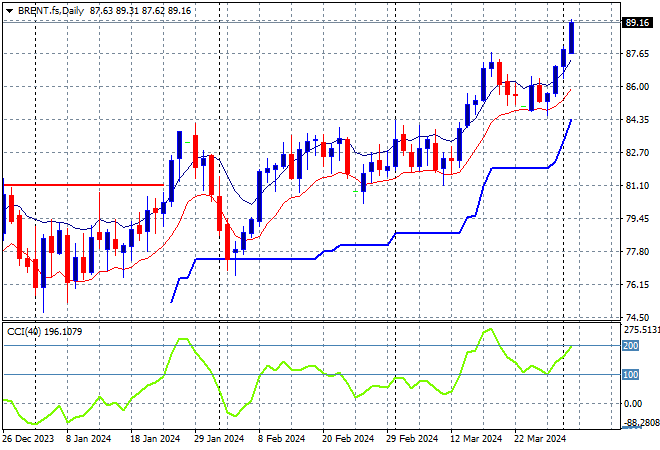Select the 20 Feb 2024 date label
The height and width of the screenshot is (450, 660).
[348, 439]
